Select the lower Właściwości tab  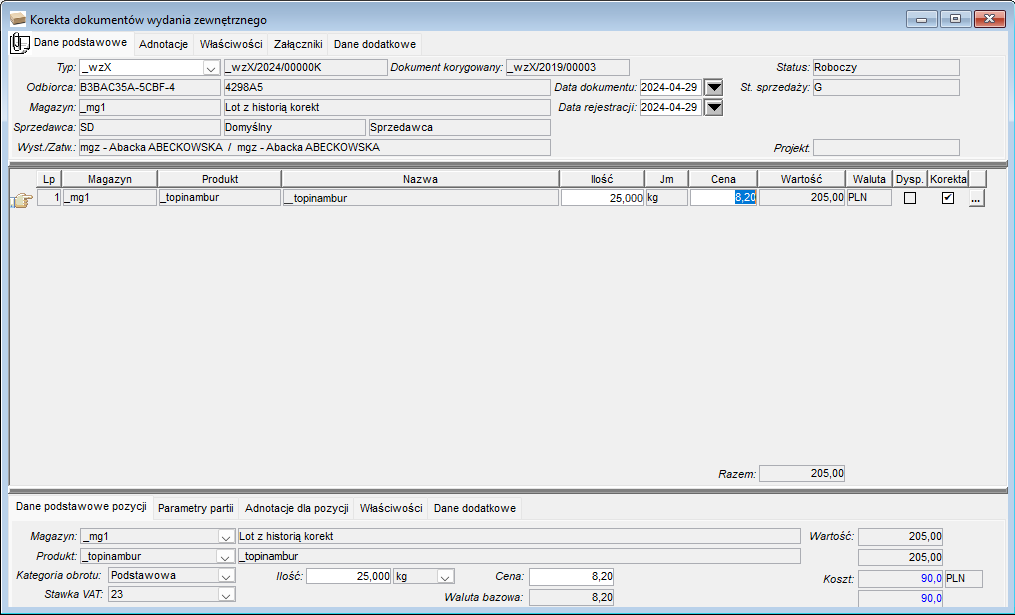click(391, 508)
